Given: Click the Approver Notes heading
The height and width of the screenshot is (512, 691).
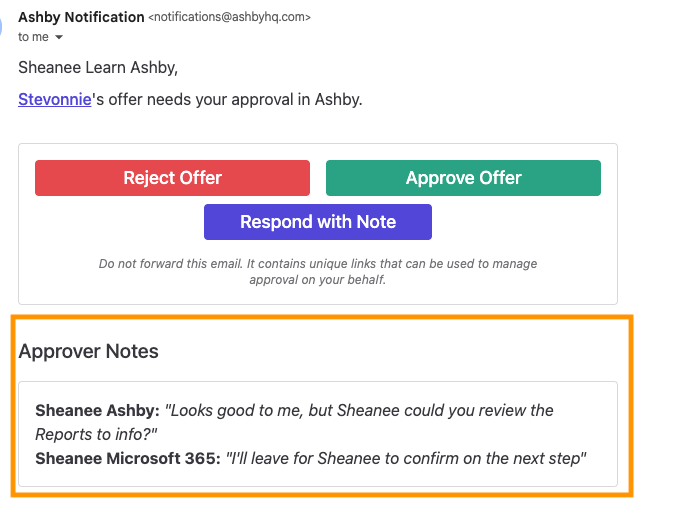Looking at the screenshot, I should point(88,351).
